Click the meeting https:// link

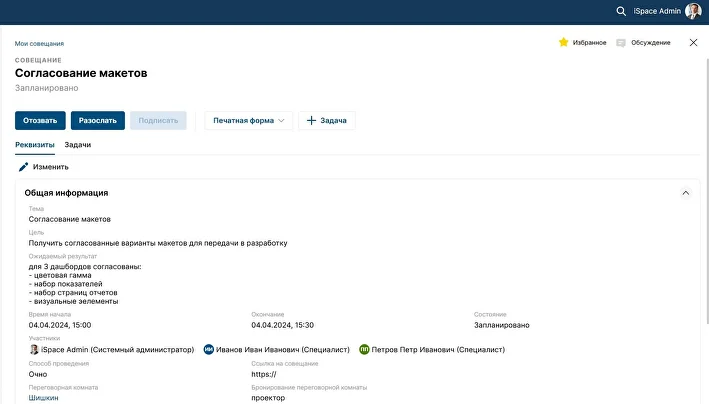coord(263,375)
